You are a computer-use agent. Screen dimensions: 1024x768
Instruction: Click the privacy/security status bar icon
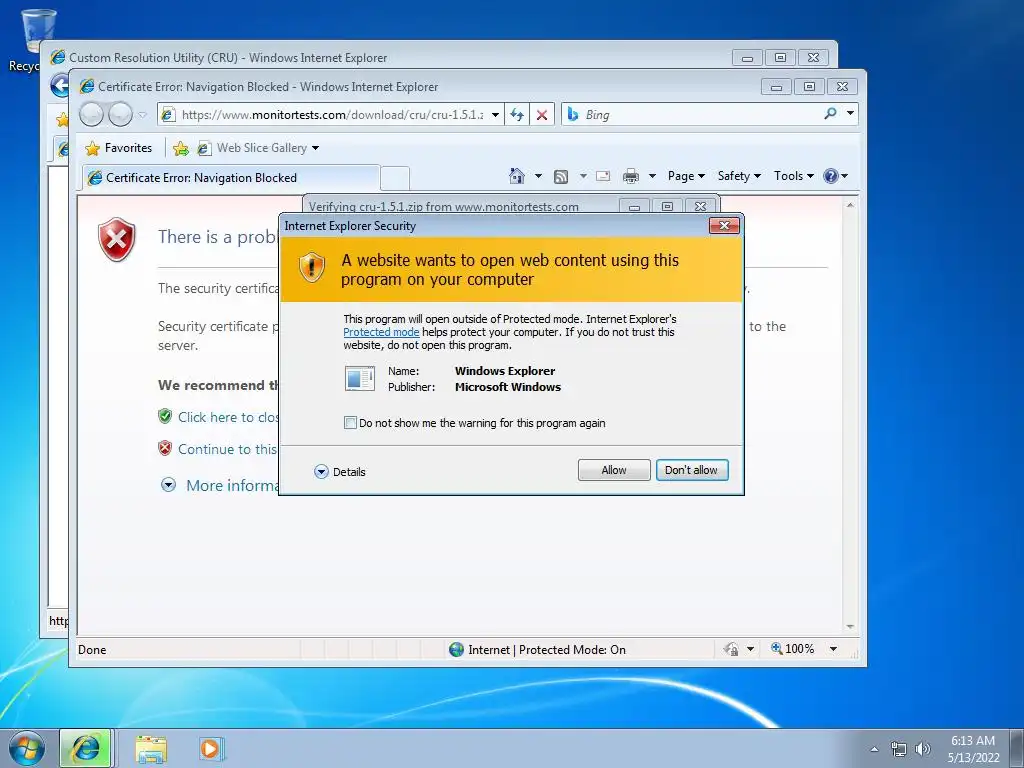[731, 649]
